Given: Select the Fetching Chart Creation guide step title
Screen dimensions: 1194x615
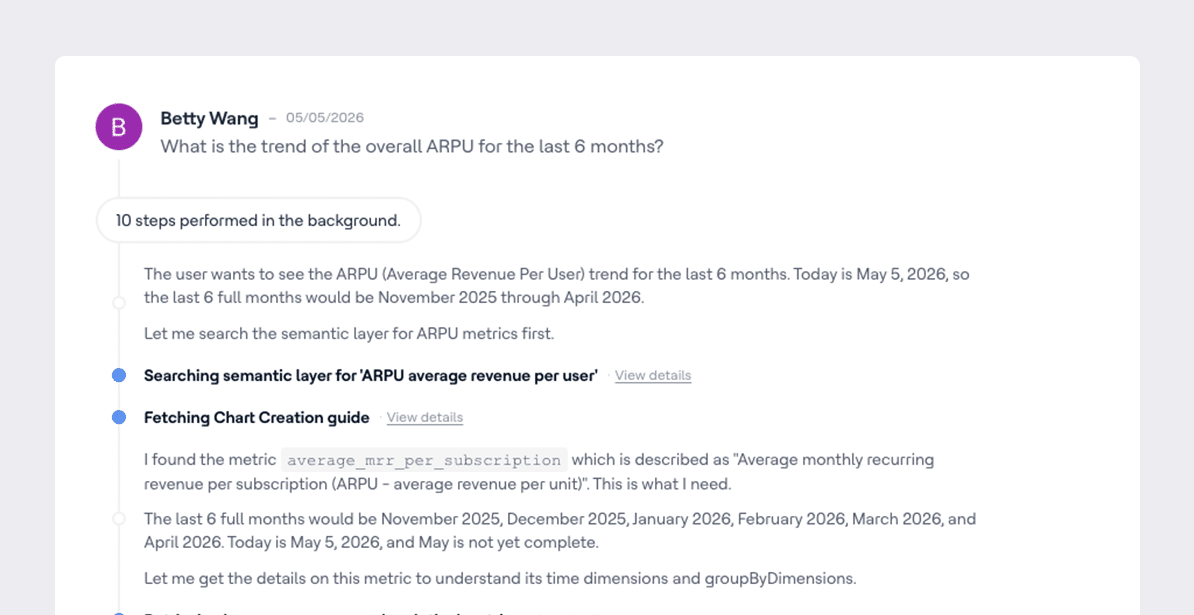Looking at the screenshot, I should [257, 417].
